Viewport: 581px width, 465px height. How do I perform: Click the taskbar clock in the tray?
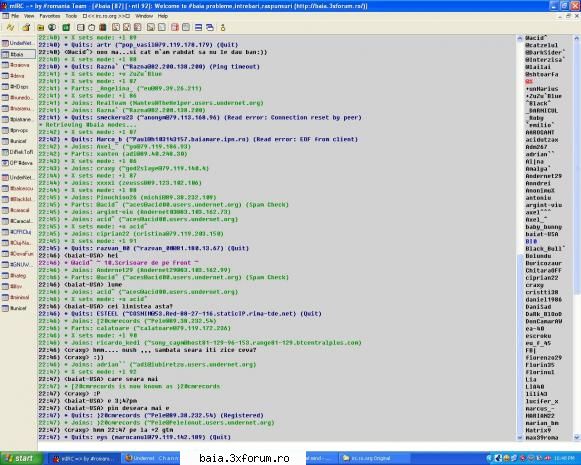565,459
